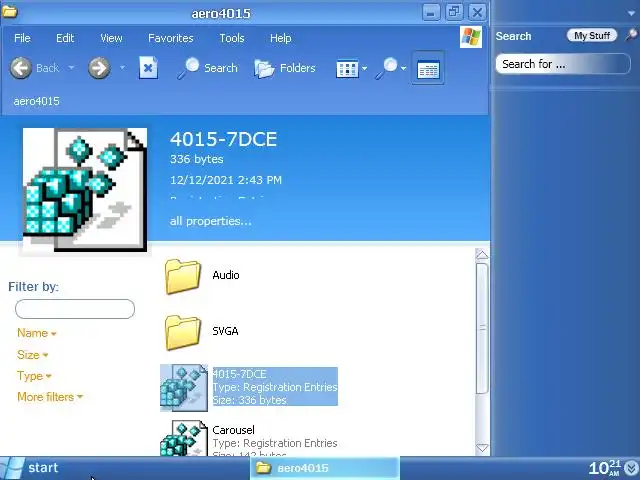Screen dimensions: 640x480
Task: Click the Search toolbar button
Action: [x=207, y=68]
